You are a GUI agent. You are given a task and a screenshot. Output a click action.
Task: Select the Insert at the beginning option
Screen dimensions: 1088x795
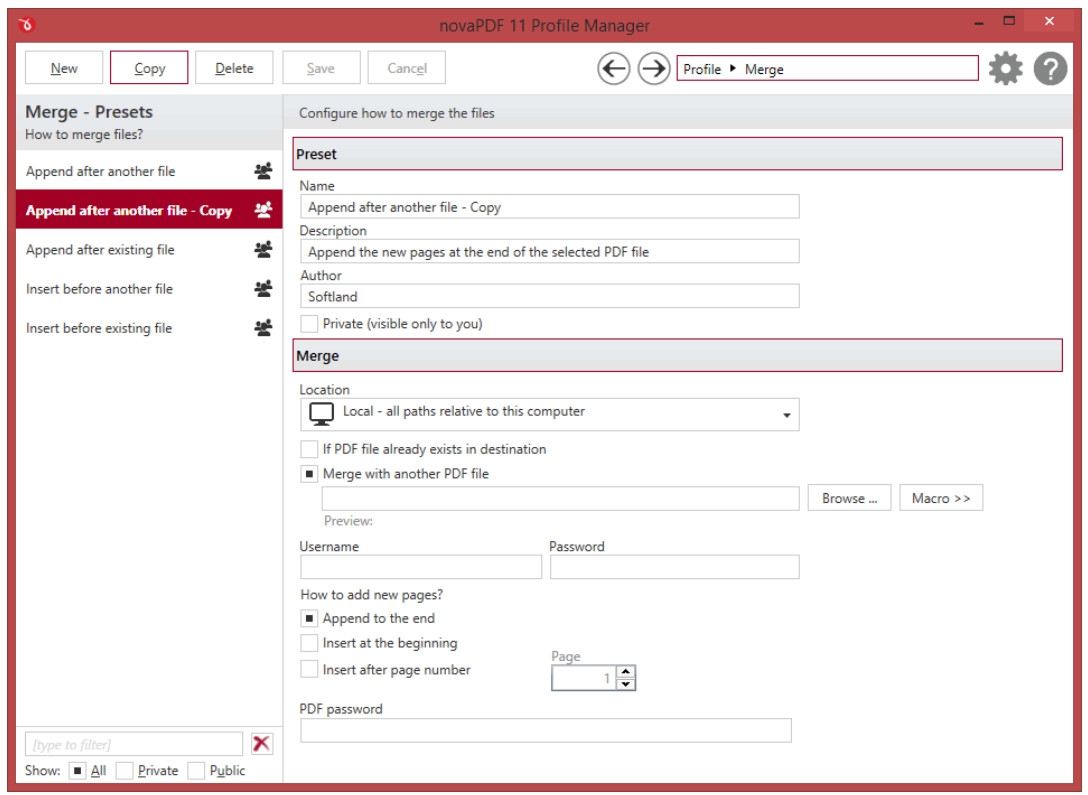tap(309, 643)
